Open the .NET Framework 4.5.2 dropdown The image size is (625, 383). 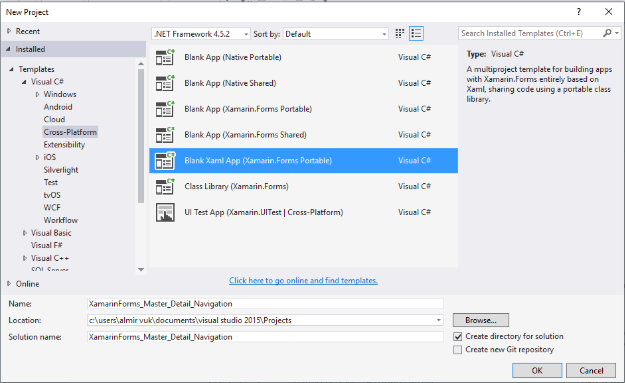(201, 34)
